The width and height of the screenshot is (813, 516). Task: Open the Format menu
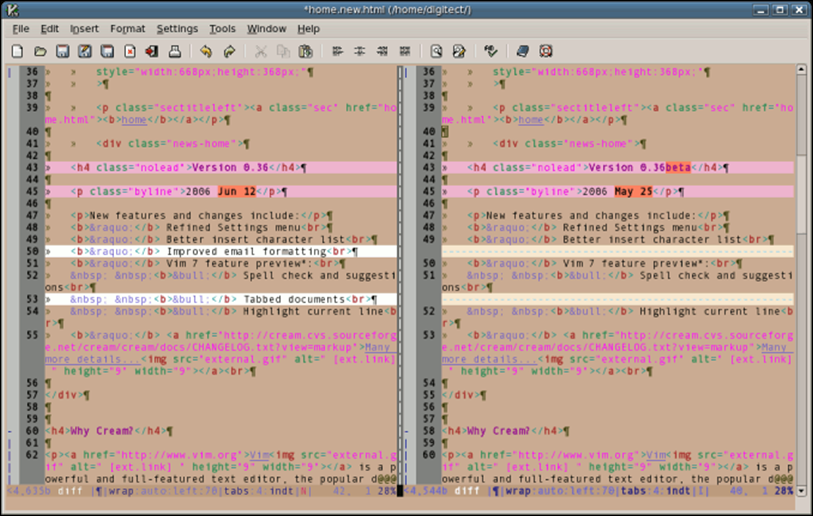coord(127,29)
